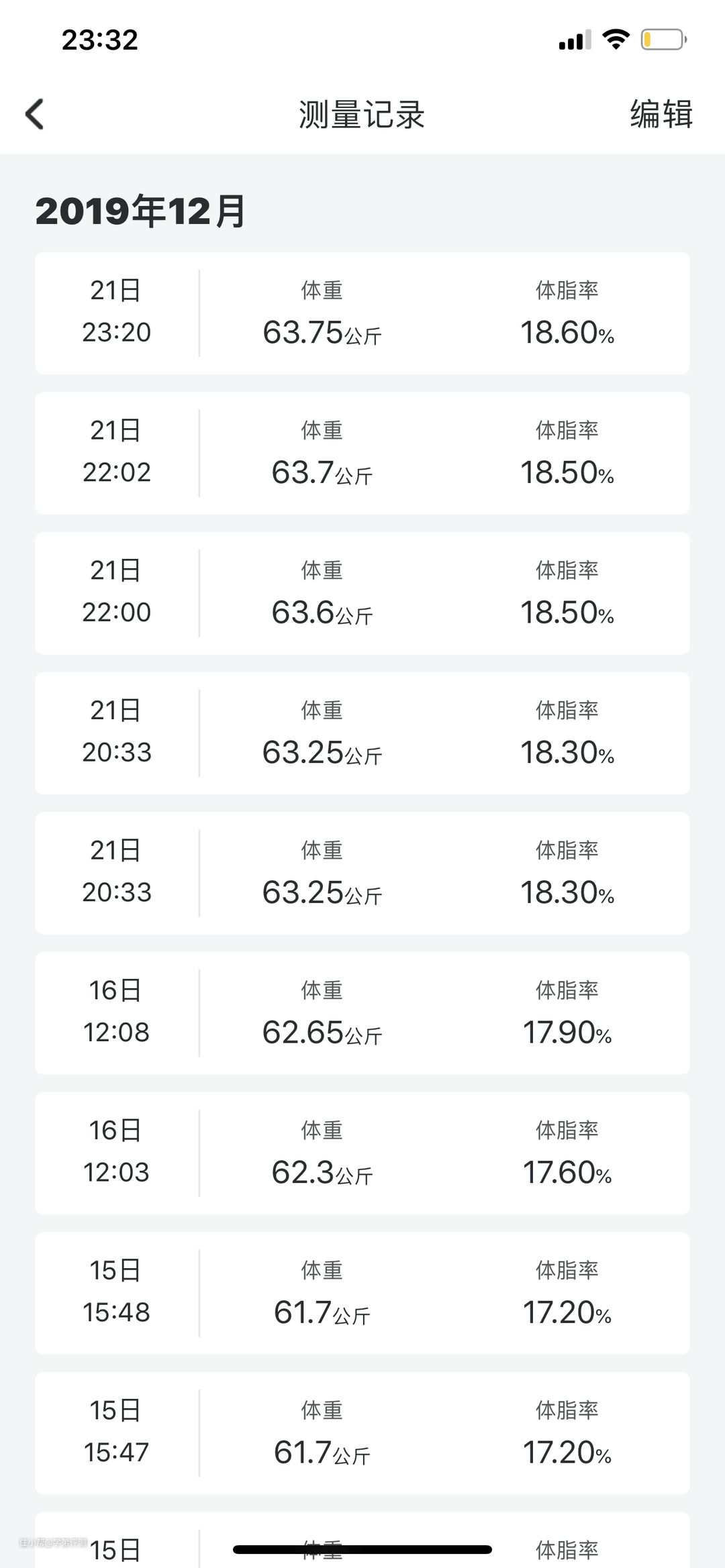Image resolution: width=725 pixels, height=1568 pixels.
Task: Tap the 23:32 status bar clock
Action: pos(100,40)
